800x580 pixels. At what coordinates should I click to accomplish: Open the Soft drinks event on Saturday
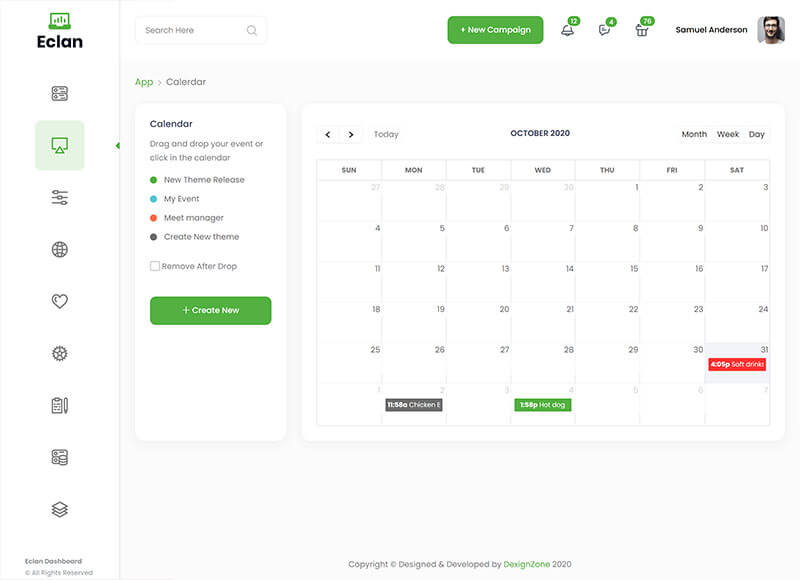(737, 364)
